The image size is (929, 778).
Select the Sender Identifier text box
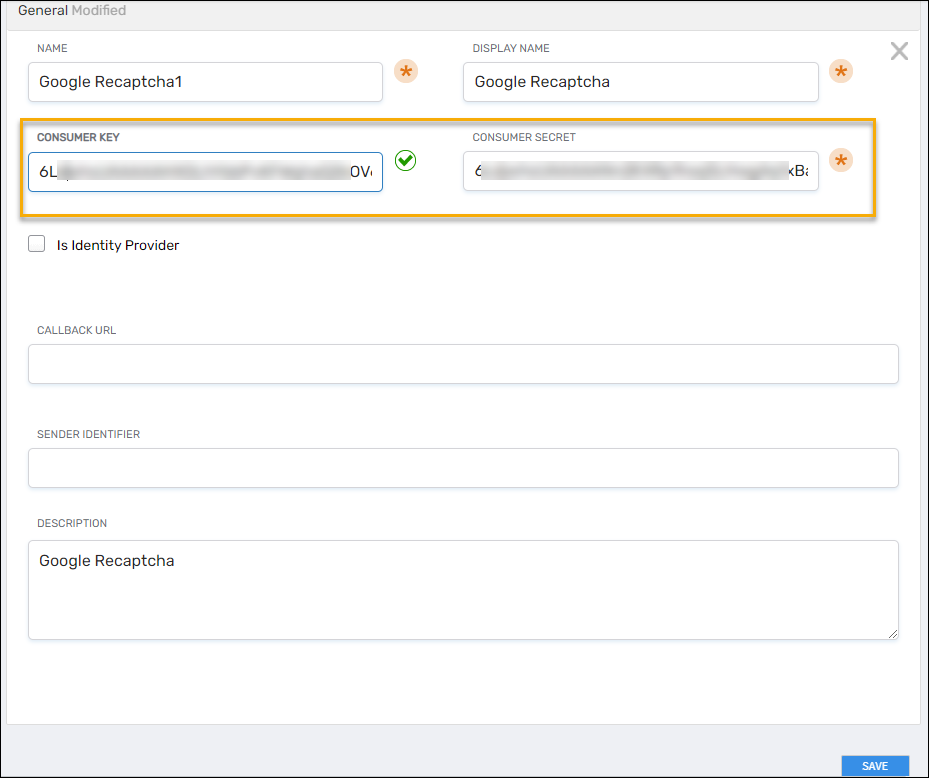(x=463, y=468)
